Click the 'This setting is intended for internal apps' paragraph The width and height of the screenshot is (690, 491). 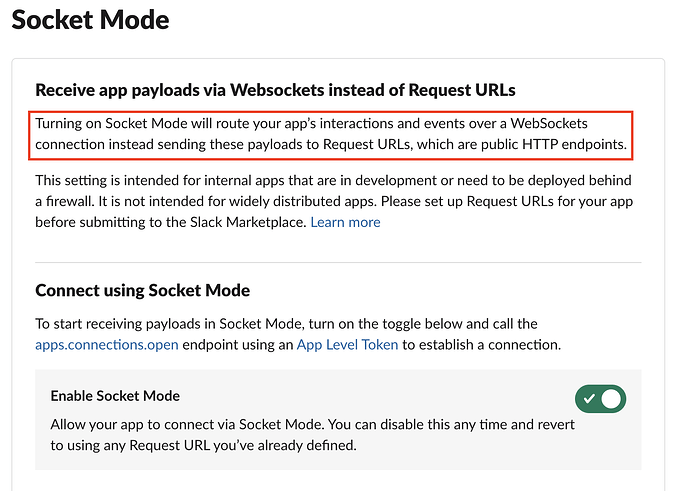[334, 201]
